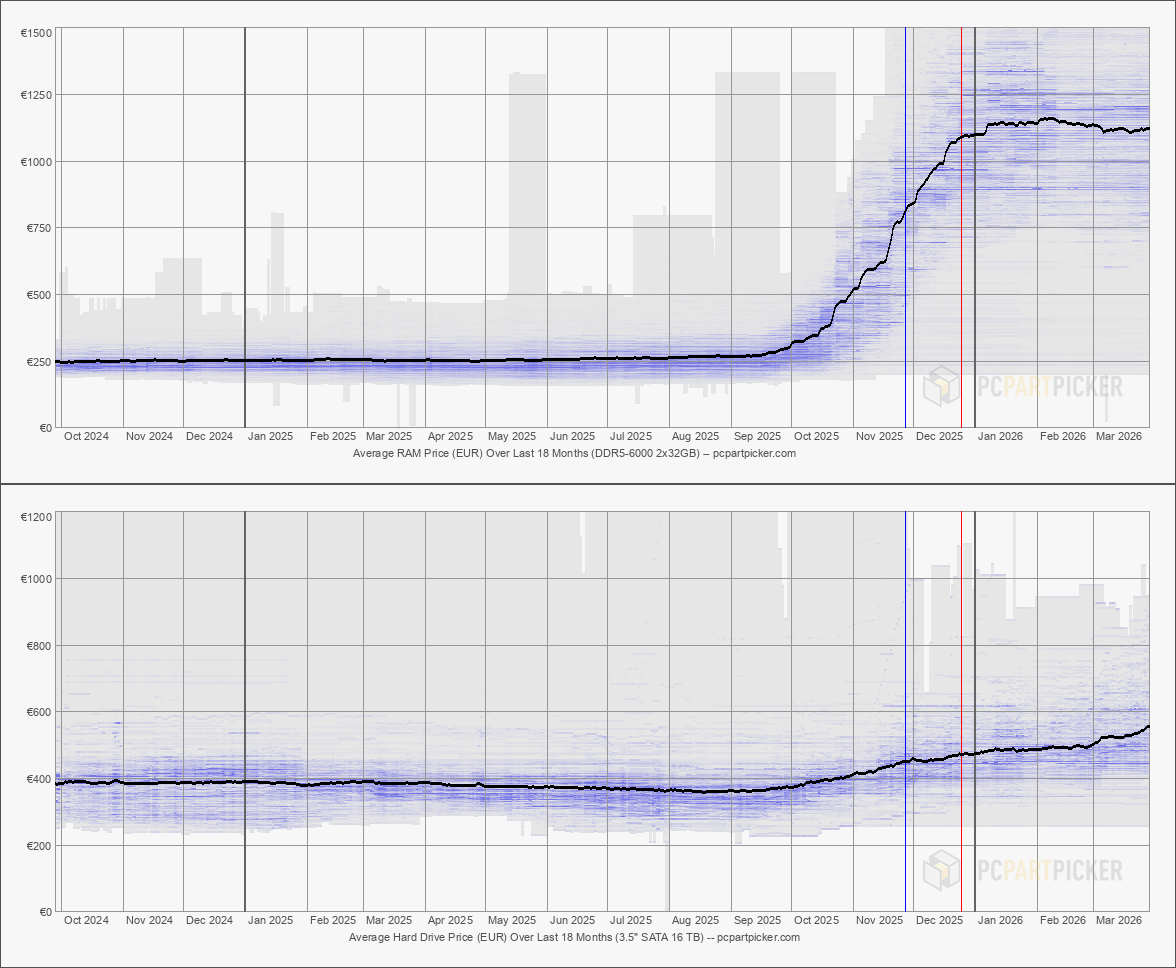Screen dimensions: 1176x968
Task: Click Nov 2025 under the RAM chart
Action: pos(879,436)
